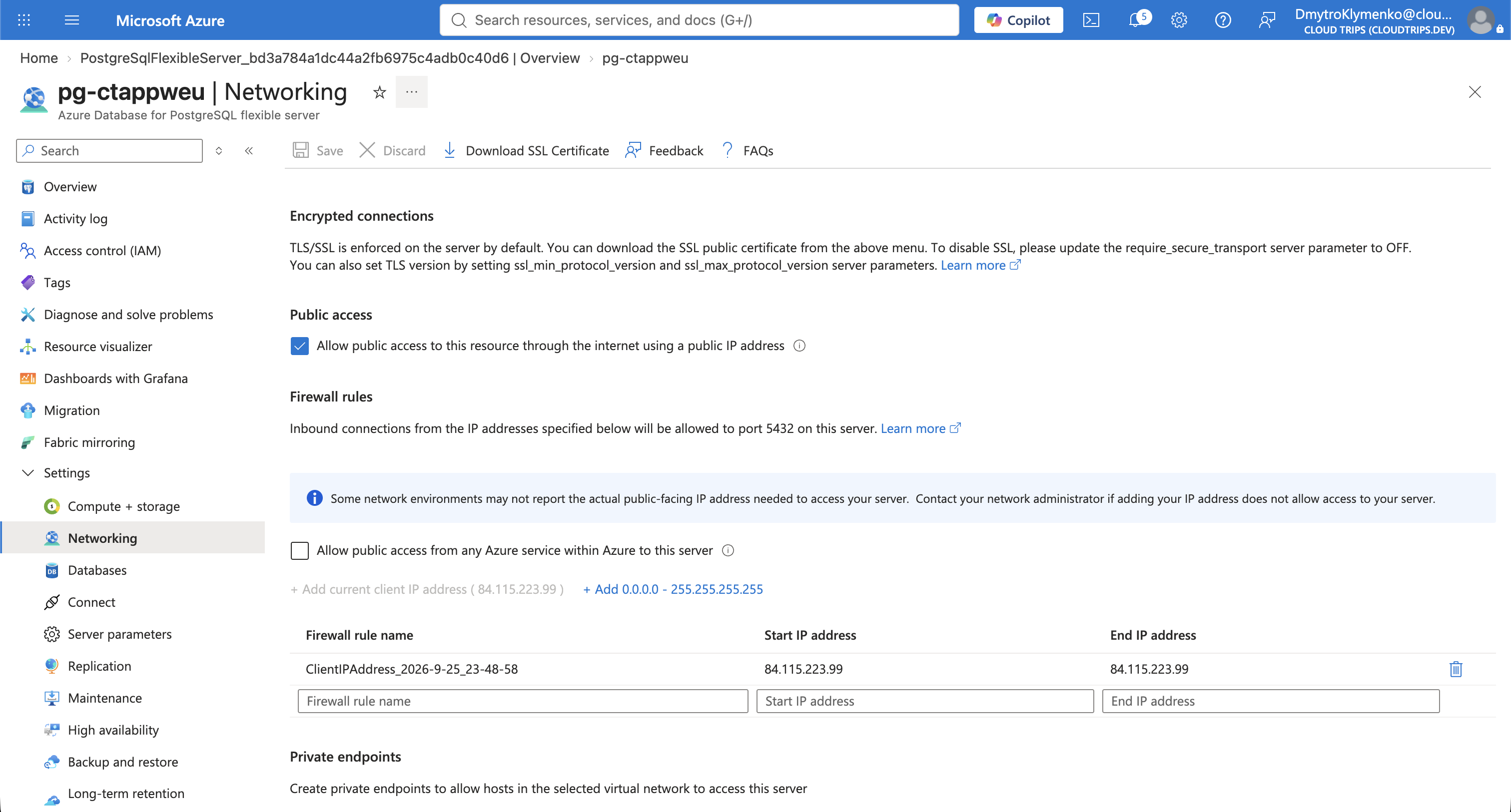1511x812 pixels.
Task: Select Networking in the sidebar
Action: tap(132, 538)
